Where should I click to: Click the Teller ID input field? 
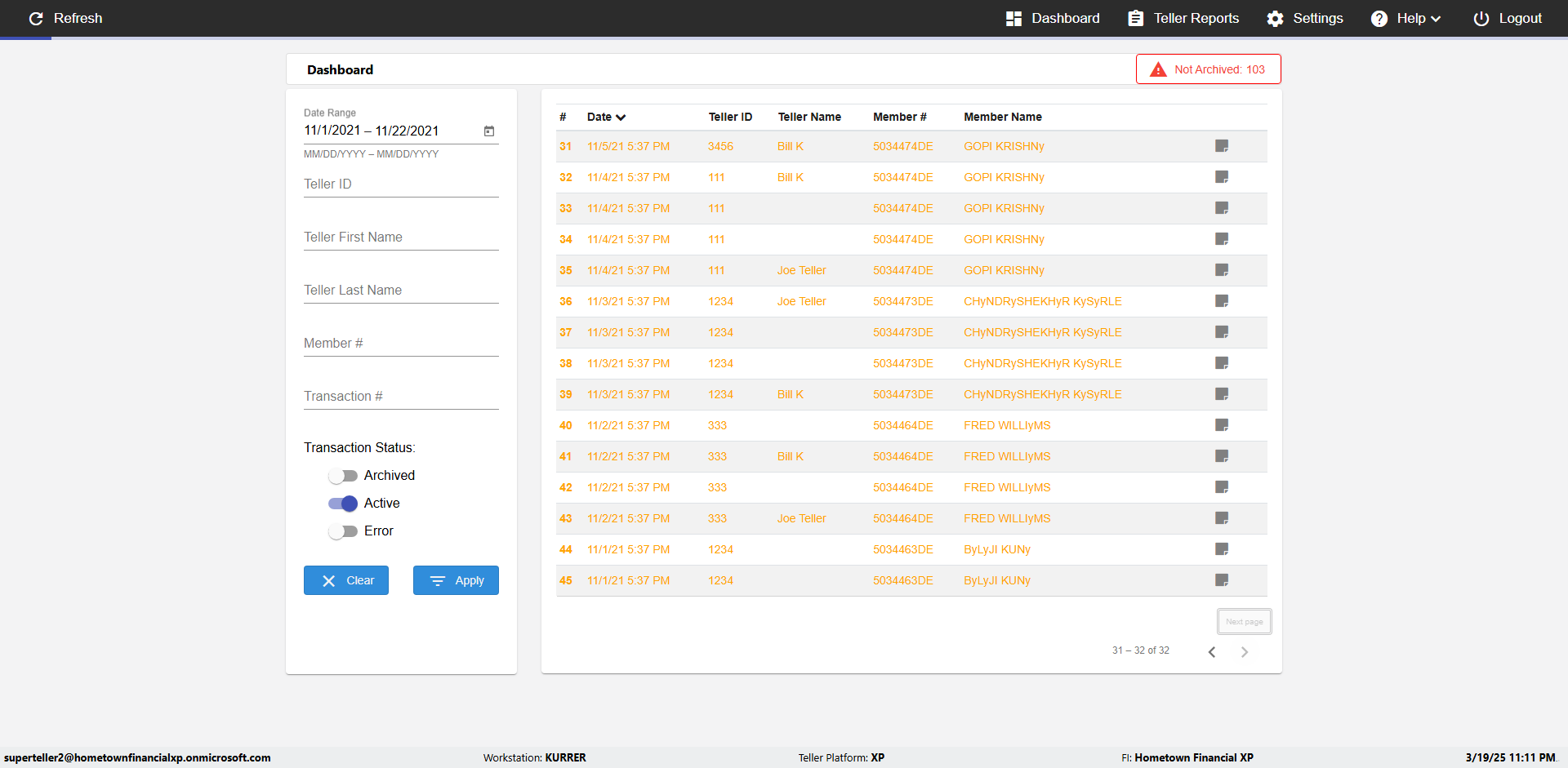click(401, 184)
